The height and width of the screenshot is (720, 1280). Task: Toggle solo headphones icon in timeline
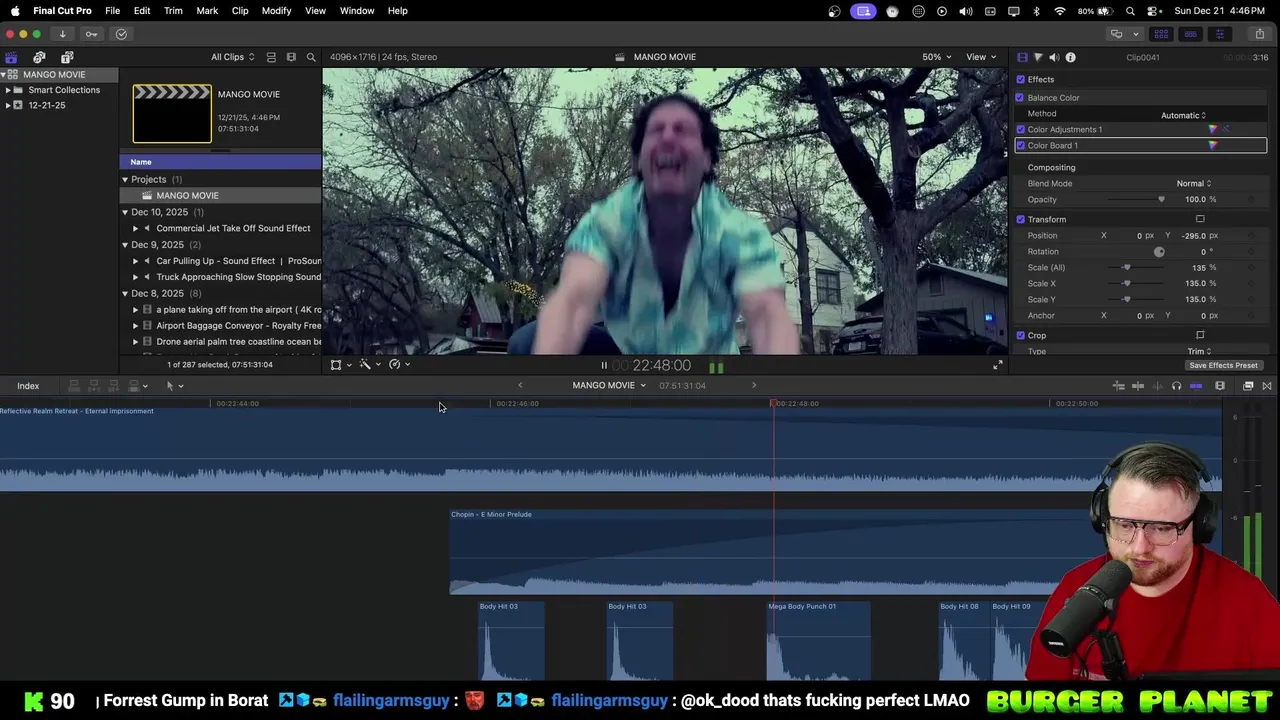(1176, 386)
